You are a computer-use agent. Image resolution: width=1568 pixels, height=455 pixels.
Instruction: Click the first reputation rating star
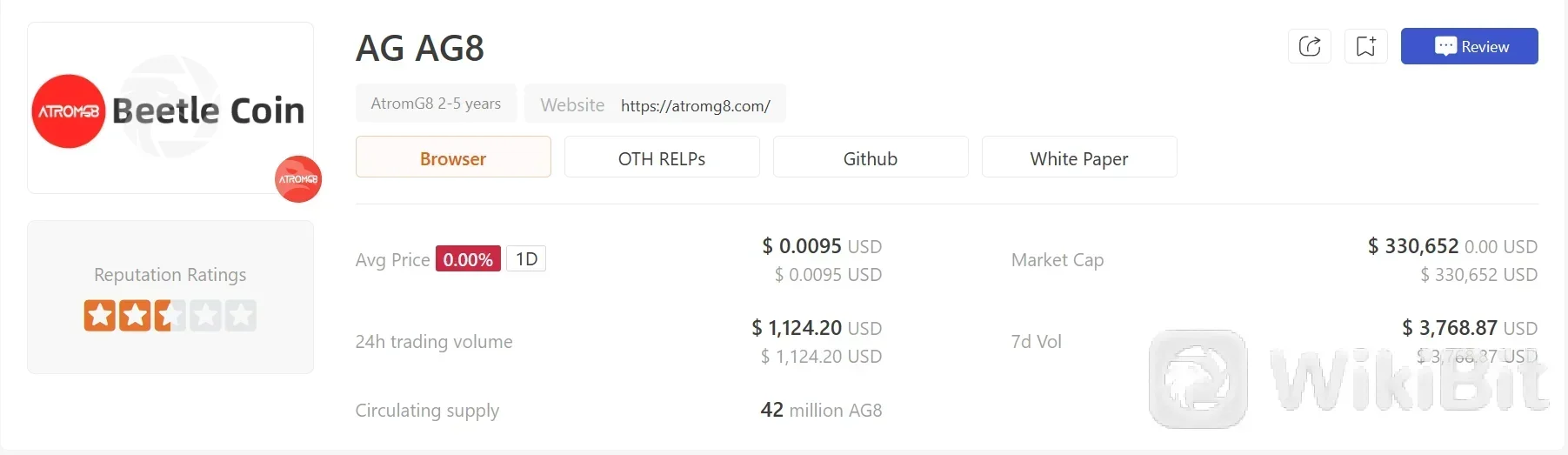(x=100, y=315)
